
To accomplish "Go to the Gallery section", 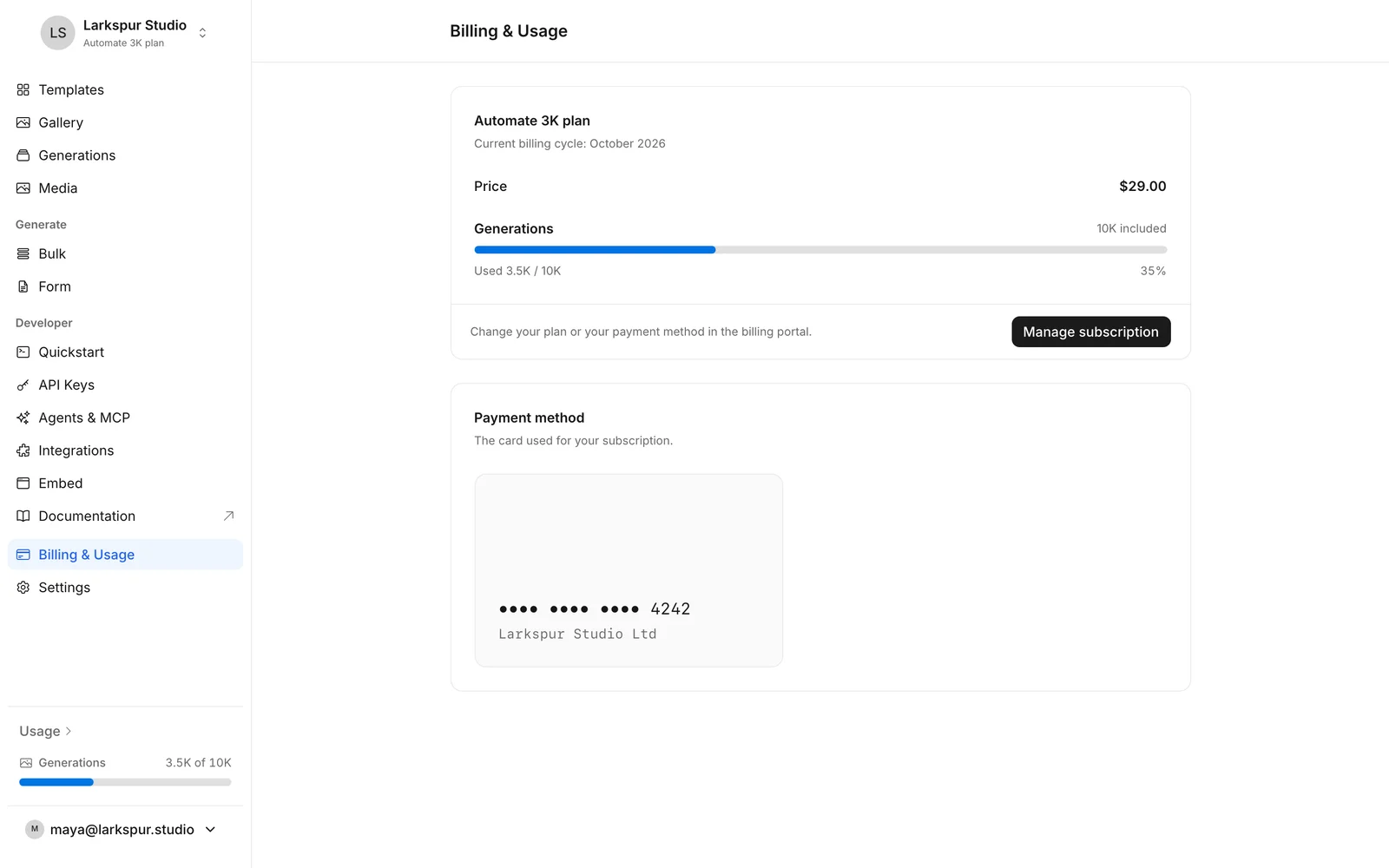I will (125, 122).
